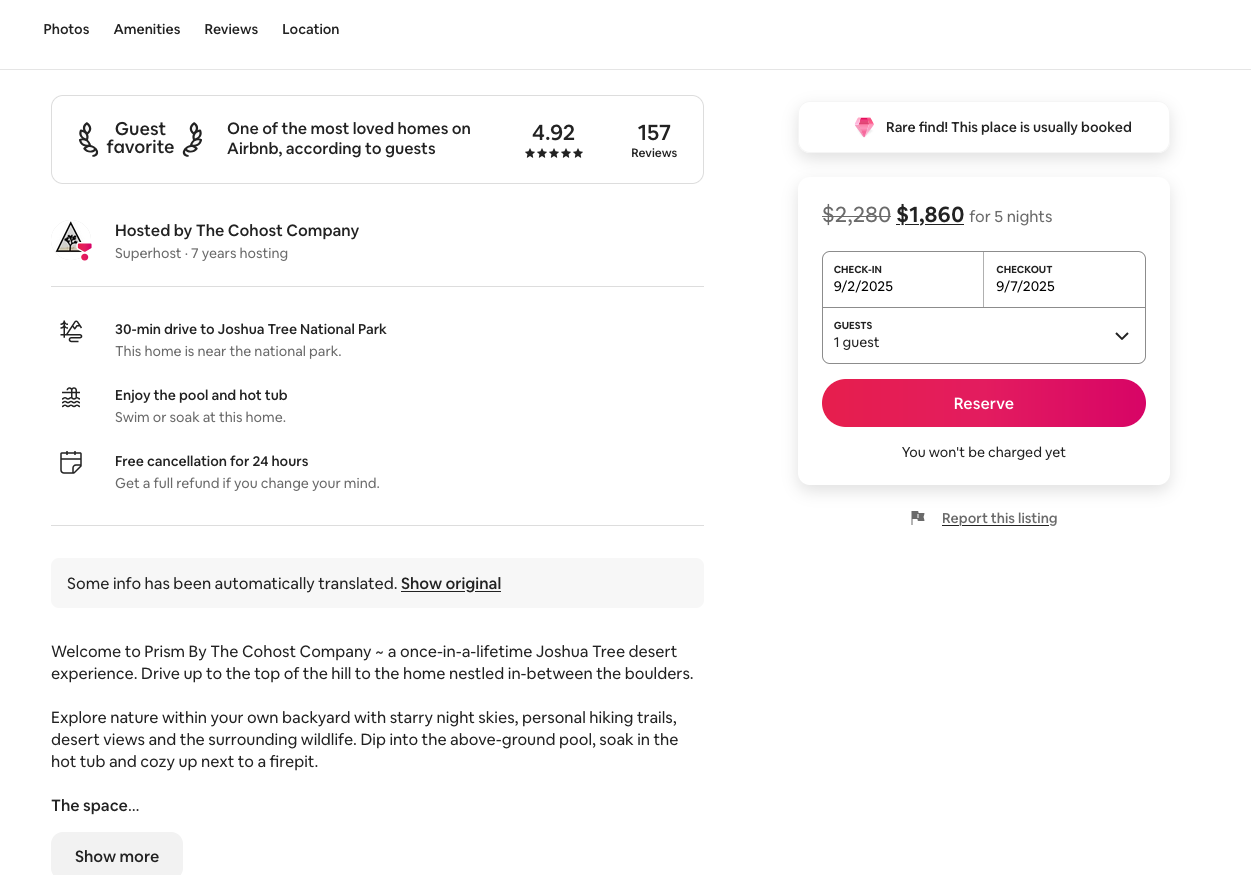
Task: Click the report listing flag icon
Action: pyautogui.click(x=917, y=518)
